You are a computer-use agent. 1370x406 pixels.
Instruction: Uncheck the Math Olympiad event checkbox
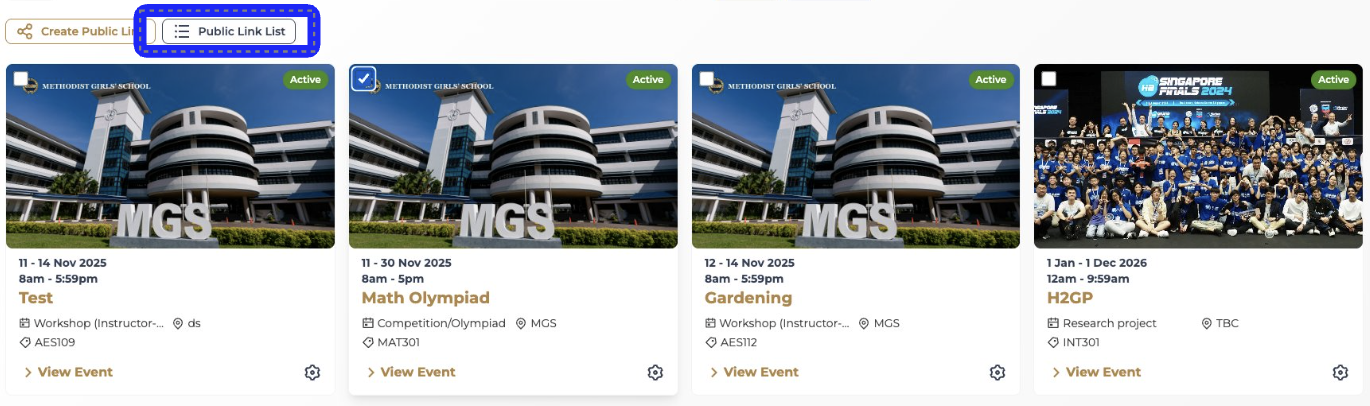point(364,79)
